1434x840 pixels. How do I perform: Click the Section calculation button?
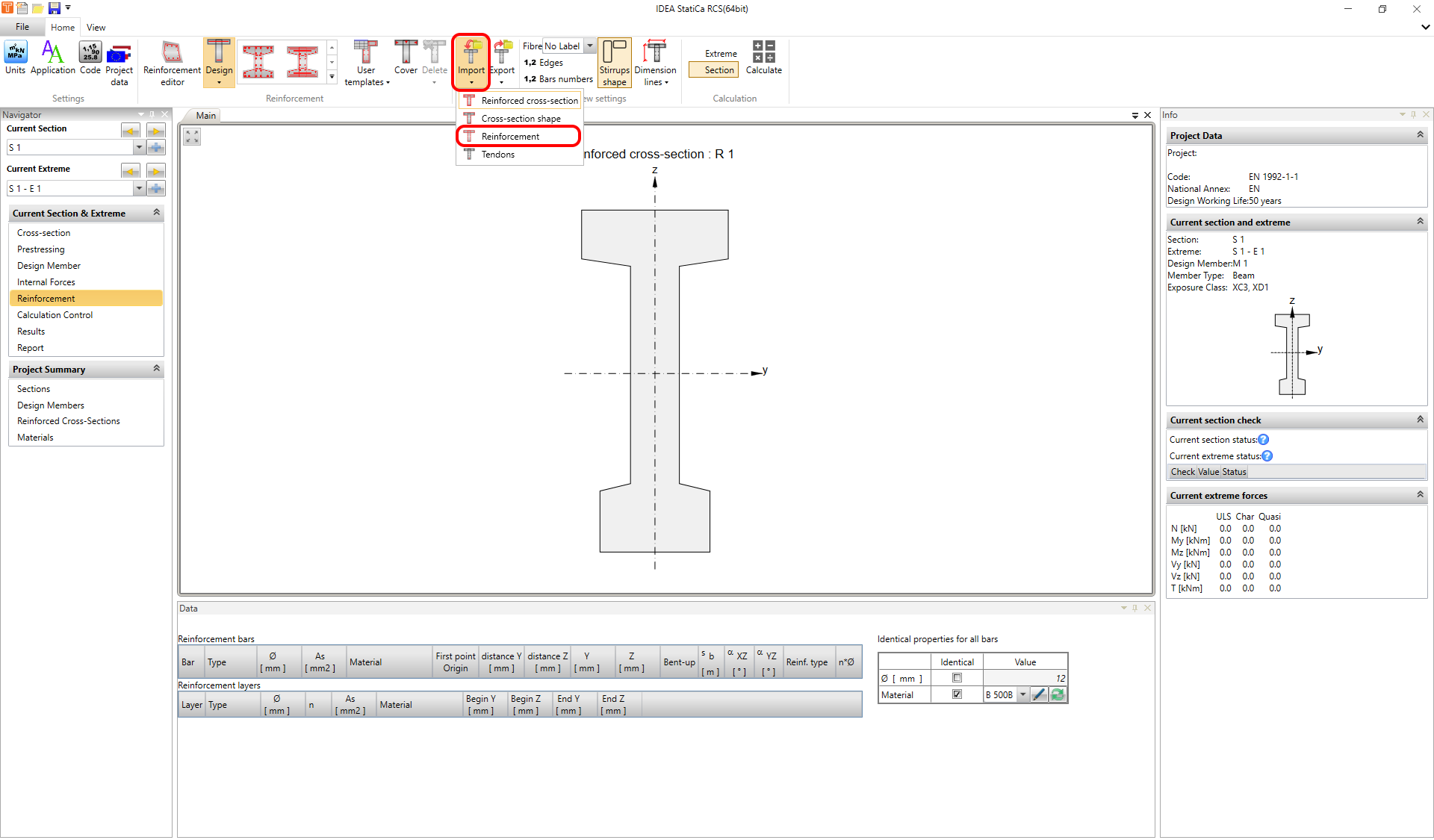click(x=718, y=70)
